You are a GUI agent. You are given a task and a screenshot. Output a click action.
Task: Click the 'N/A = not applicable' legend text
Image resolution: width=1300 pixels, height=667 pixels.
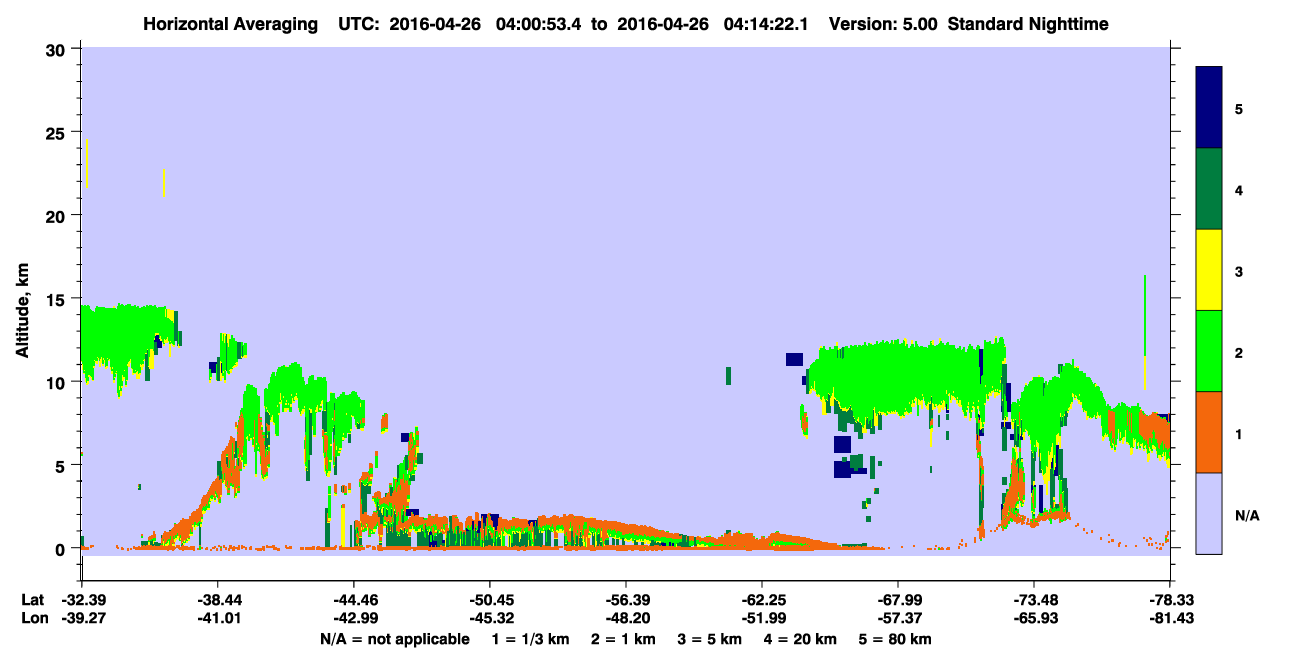tap(394, 639)
